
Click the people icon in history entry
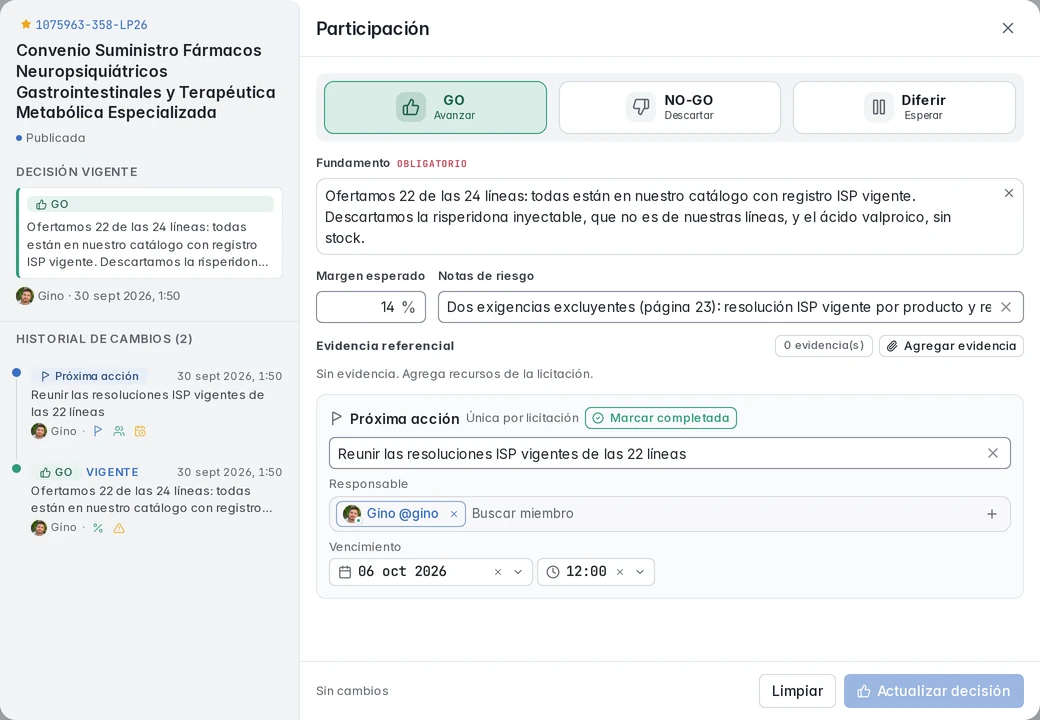pyautogui.click(x=119, y=431)
